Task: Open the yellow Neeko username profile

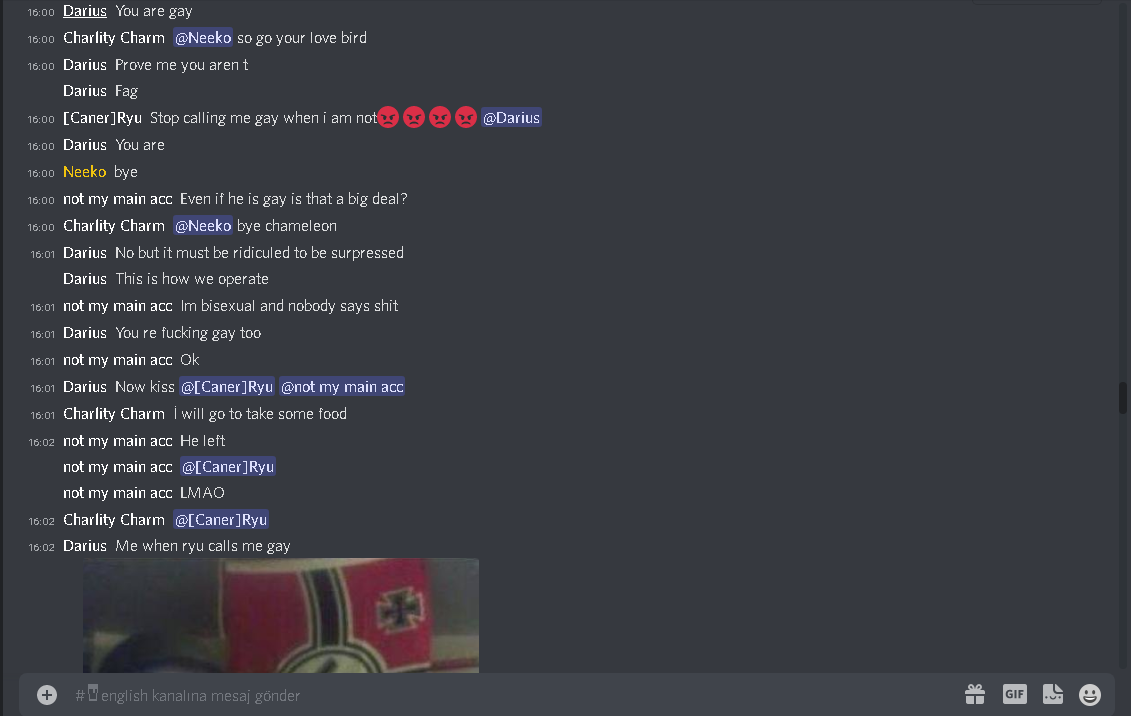Action: click(84, 172)
